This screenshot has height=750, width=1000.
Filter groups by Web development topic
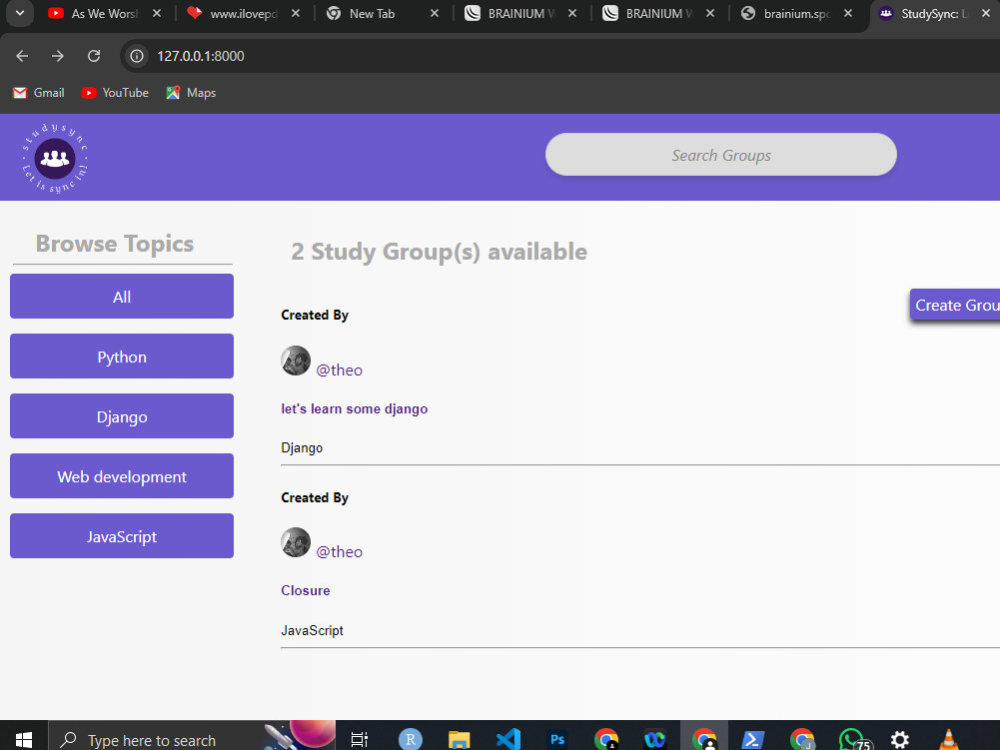tap(122, 476)
